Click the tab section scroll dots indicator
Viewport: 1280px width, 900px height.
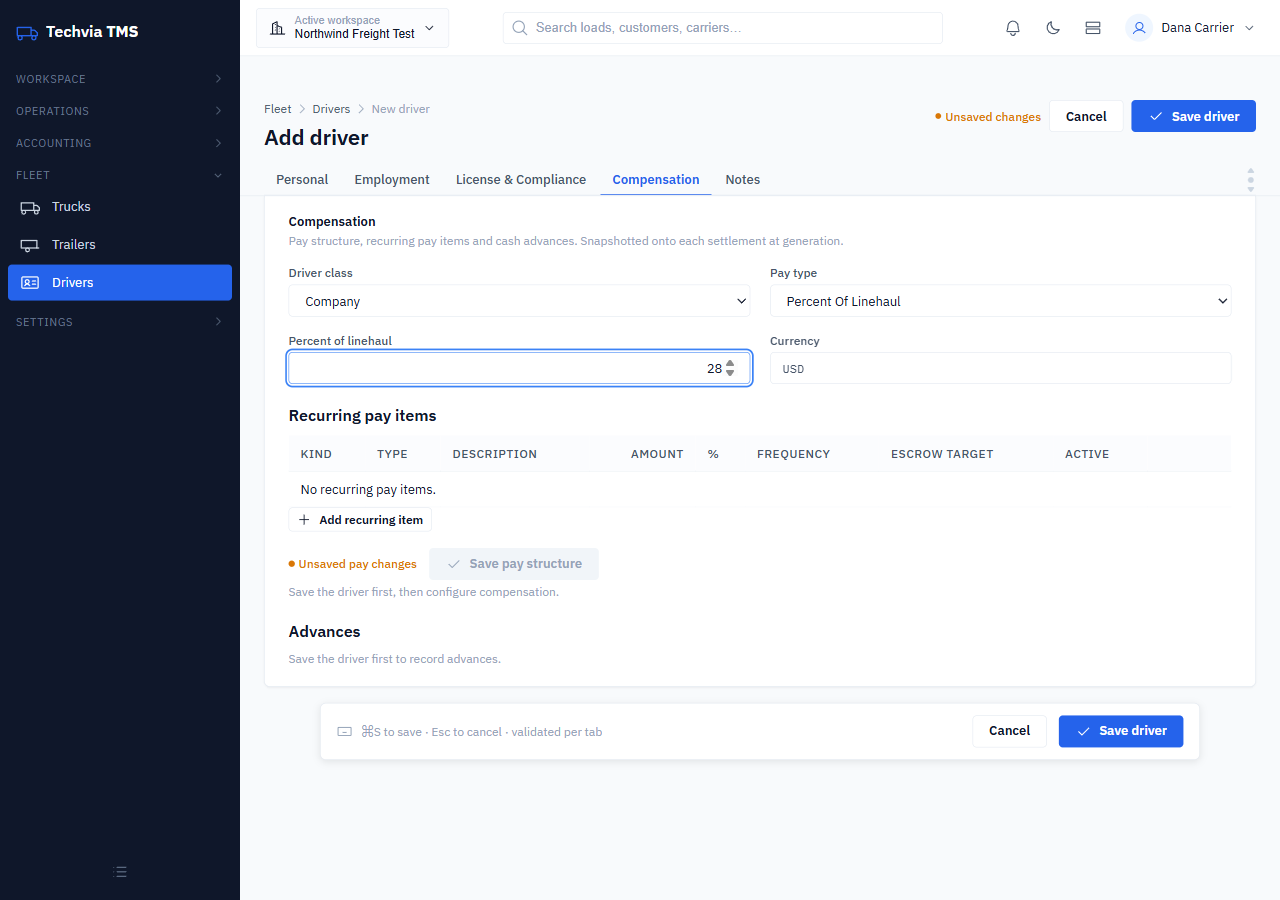pyautogui.click(x=1250, y=180)
